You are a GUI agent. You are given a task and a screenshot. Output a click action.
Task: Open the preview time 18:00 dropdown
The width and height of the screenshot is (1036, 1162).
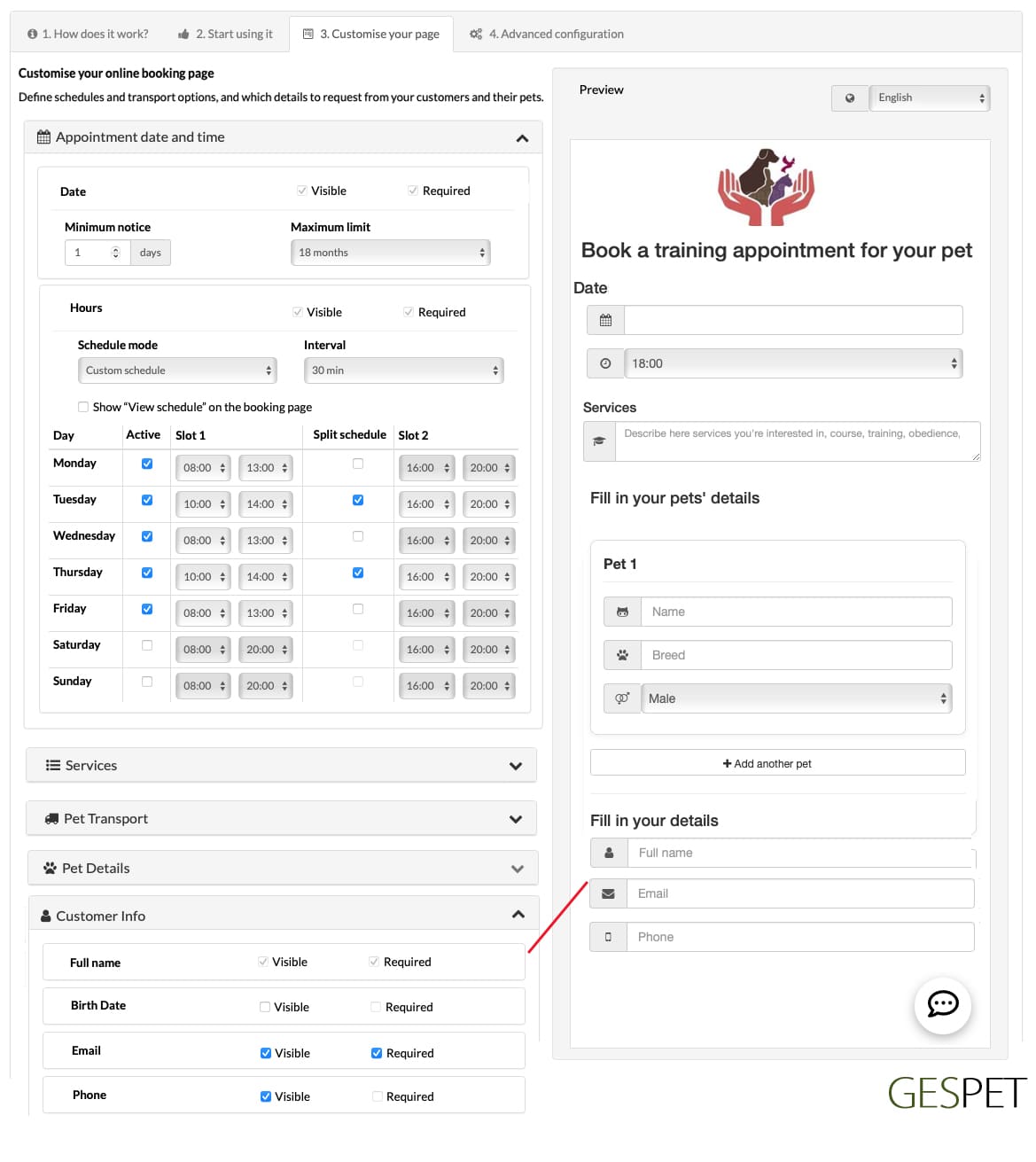[793, 363]
